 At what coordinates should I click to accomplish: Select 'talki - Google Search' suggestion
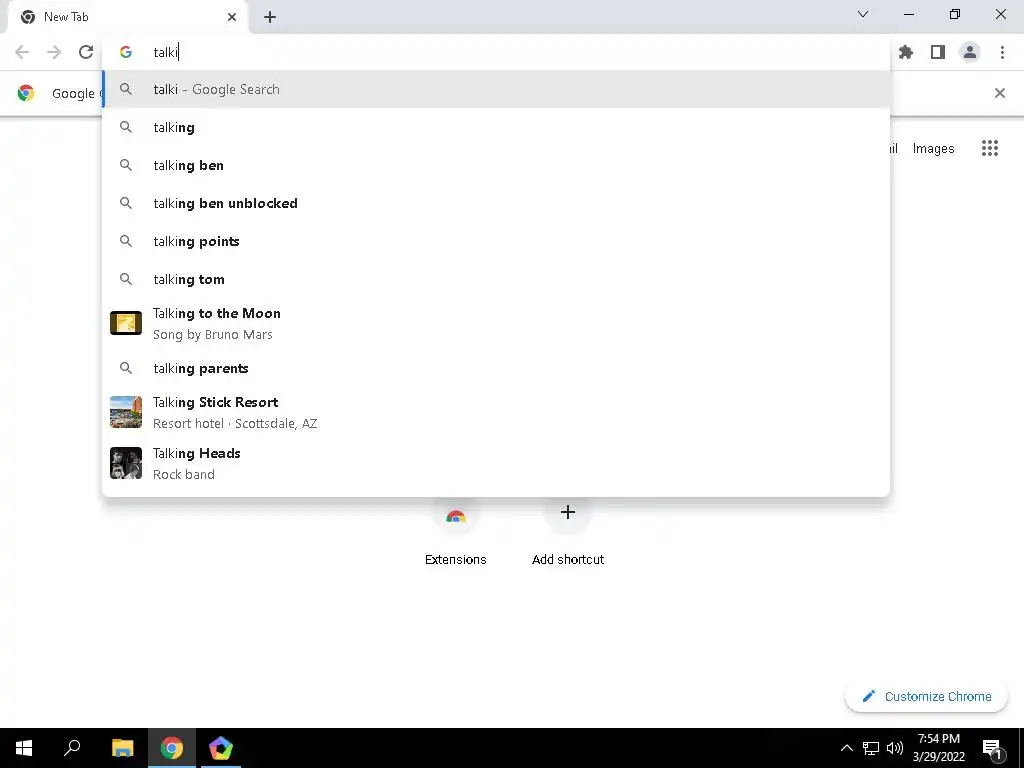click(x=496, y=89)
